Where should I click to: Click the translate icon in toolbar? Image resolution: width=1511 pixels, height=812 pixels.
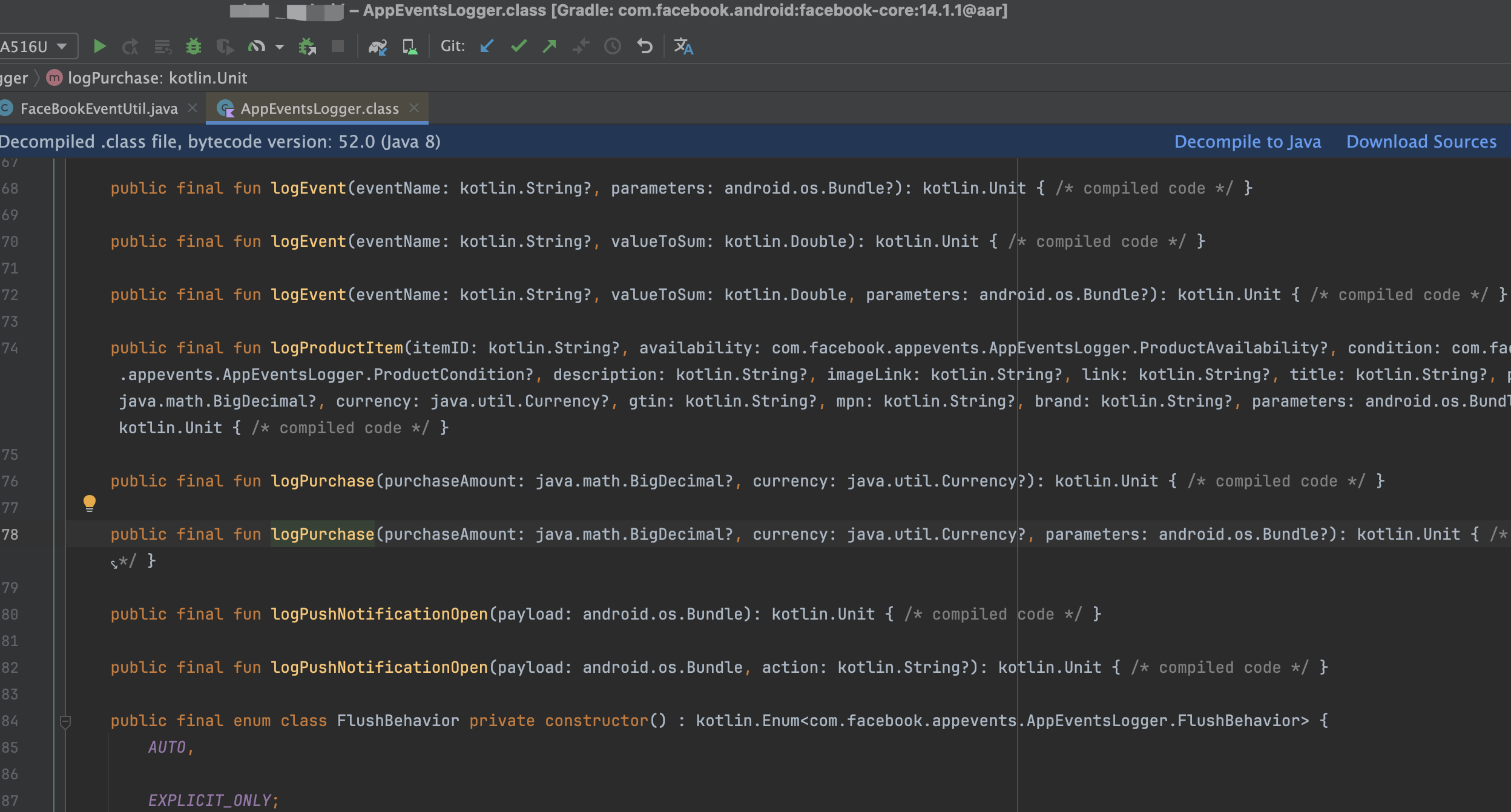point(683,46)
